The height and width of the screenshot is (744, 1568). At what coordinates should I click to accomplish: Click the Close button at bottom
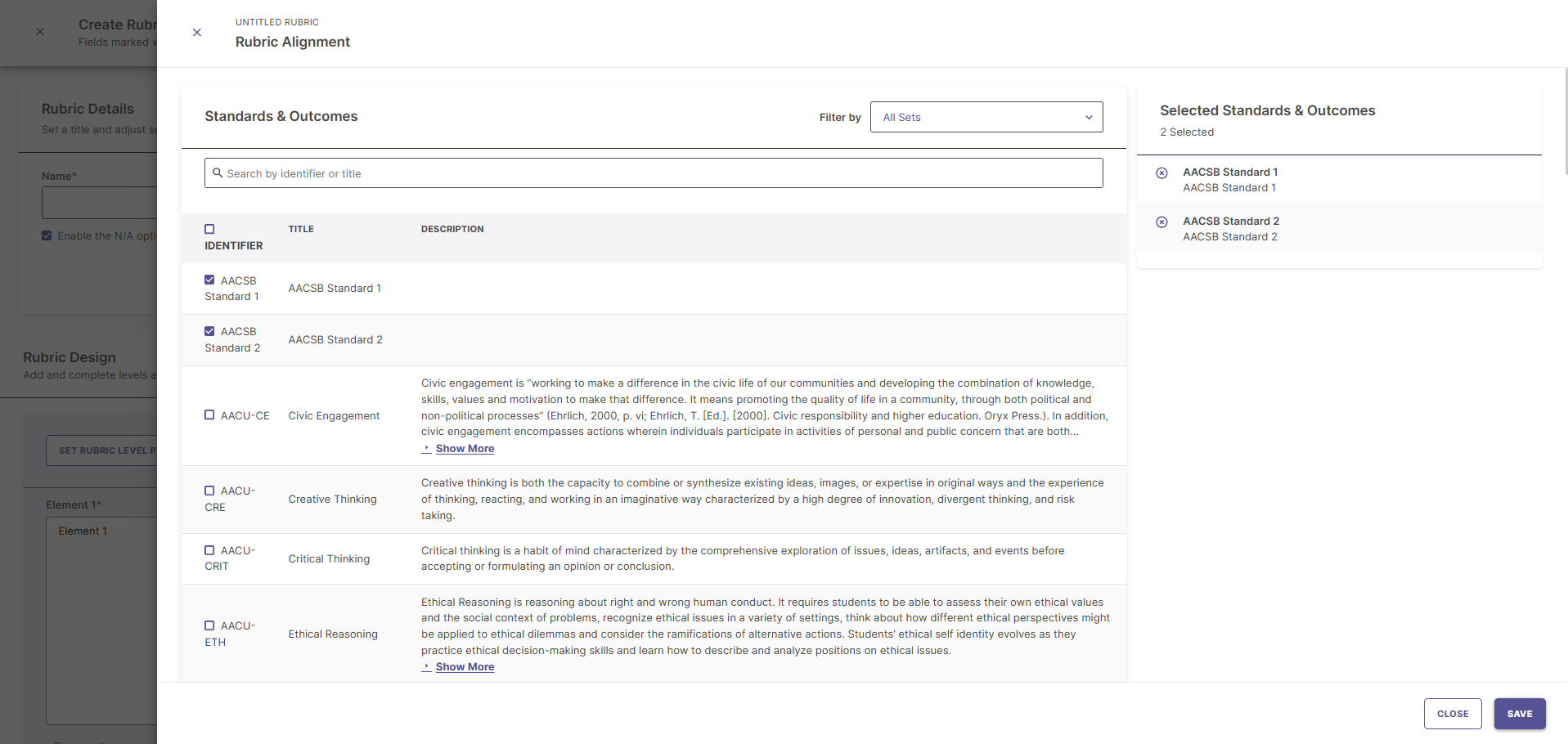(x=1453, y=714)
